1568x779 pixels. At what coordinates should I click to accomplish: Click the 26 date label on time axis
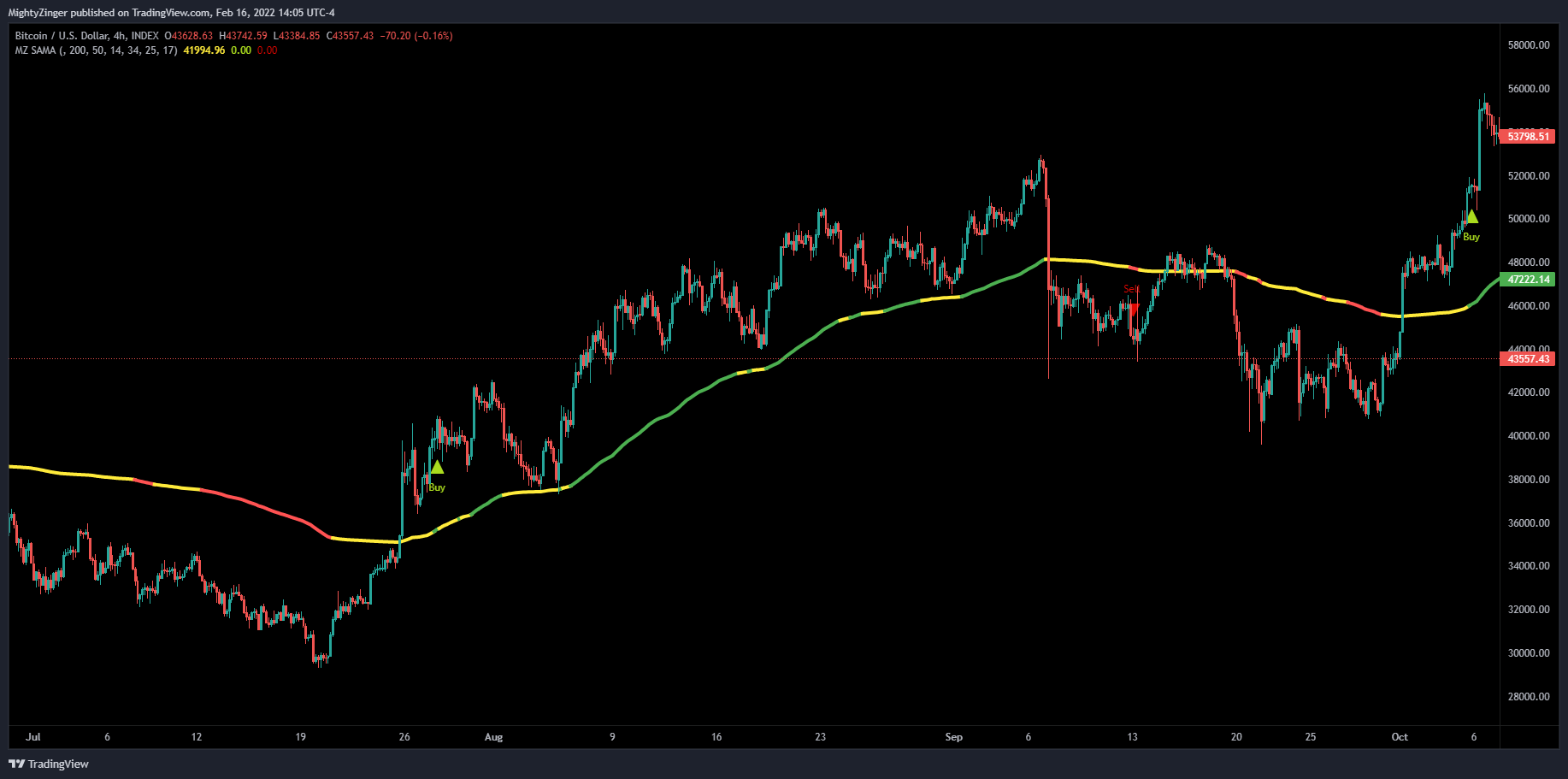(x=404, y=737)
